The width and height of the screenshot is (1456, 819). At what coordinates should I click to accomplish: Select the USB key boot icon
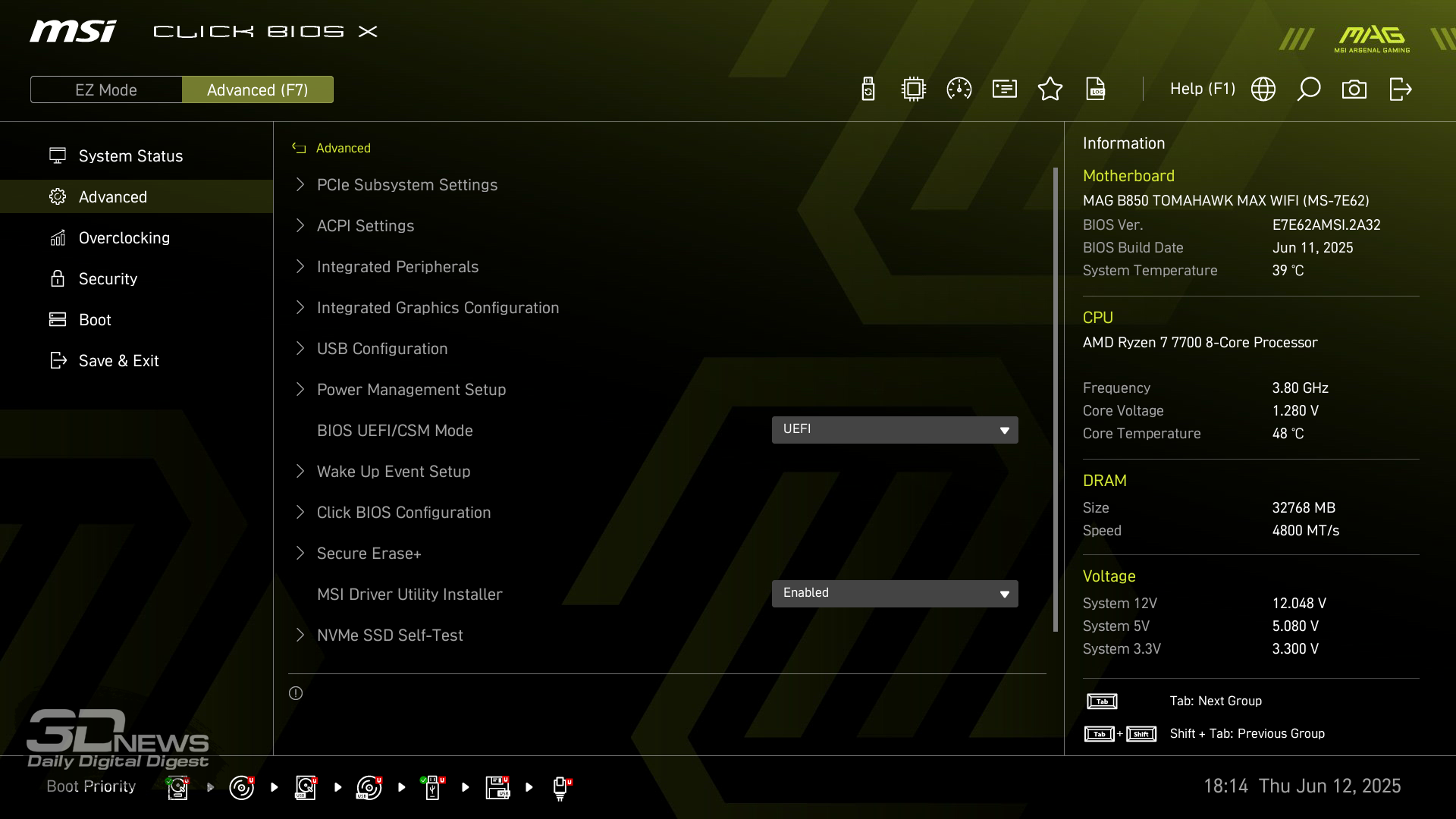pyautogui.click(x=433, y=787)
